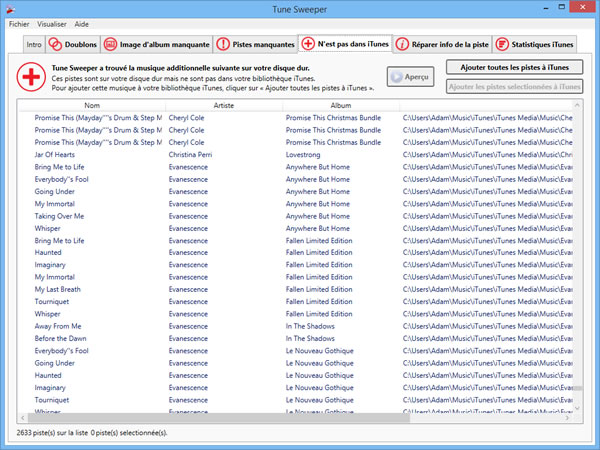Select the N'est pas dans iTunes tab

click(x=345, y=44)
